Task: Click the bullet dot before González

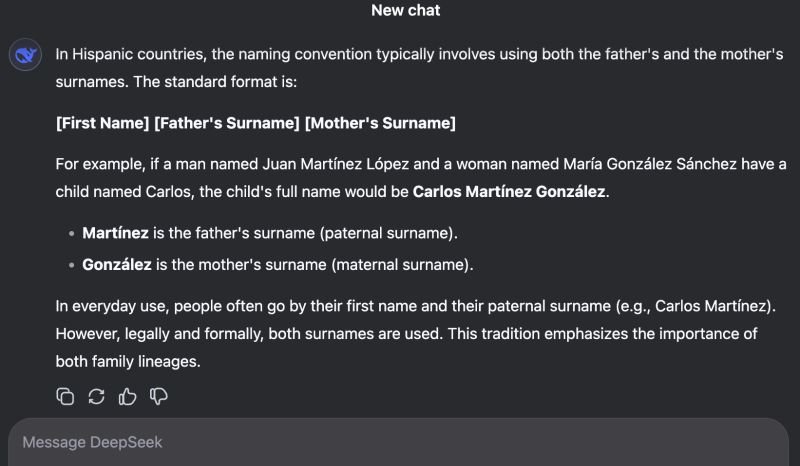Action: [x=71, y=265]
